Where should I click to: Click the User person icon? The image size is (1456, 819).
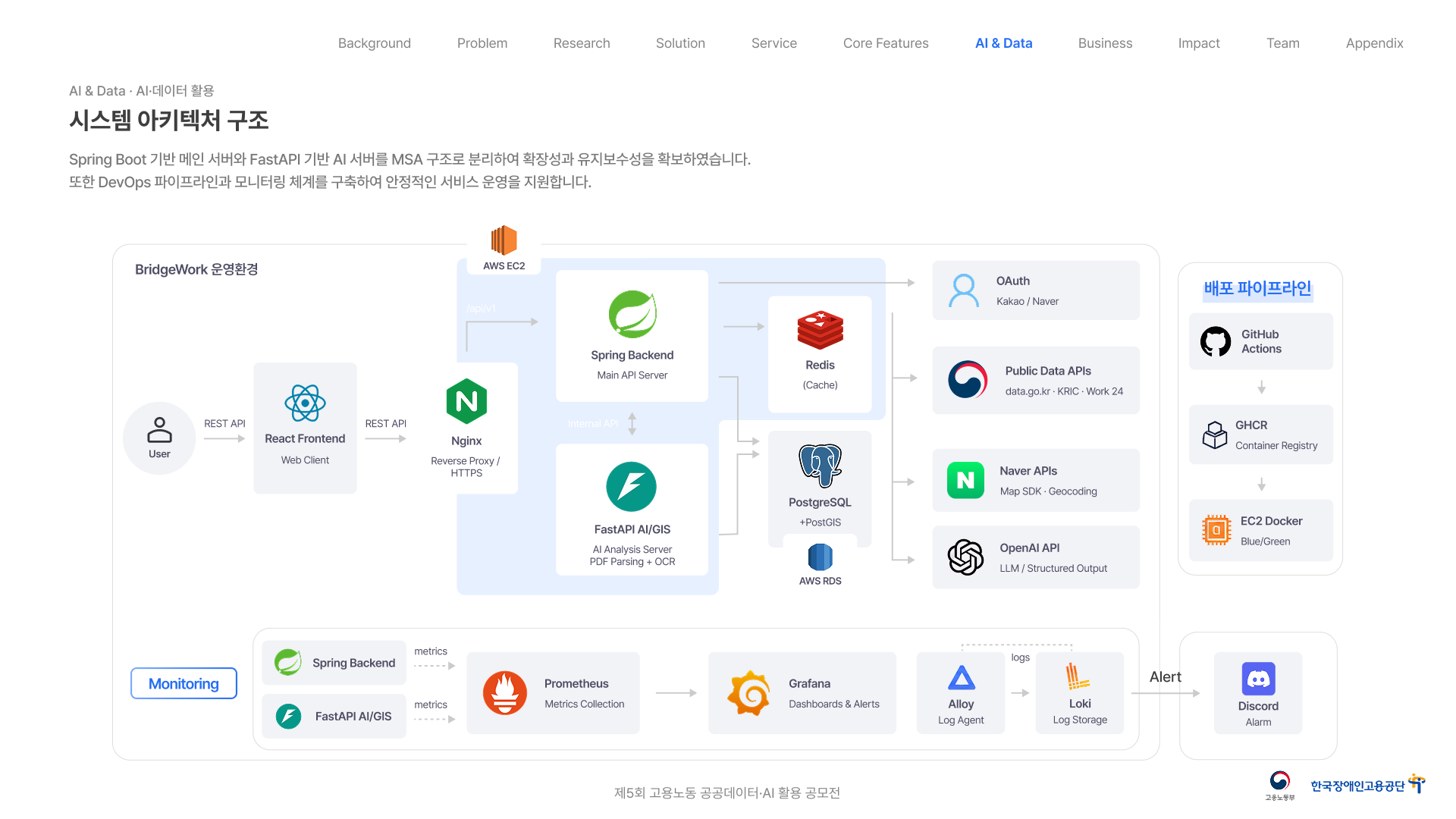pyautogui.click(x=159, y=429)
